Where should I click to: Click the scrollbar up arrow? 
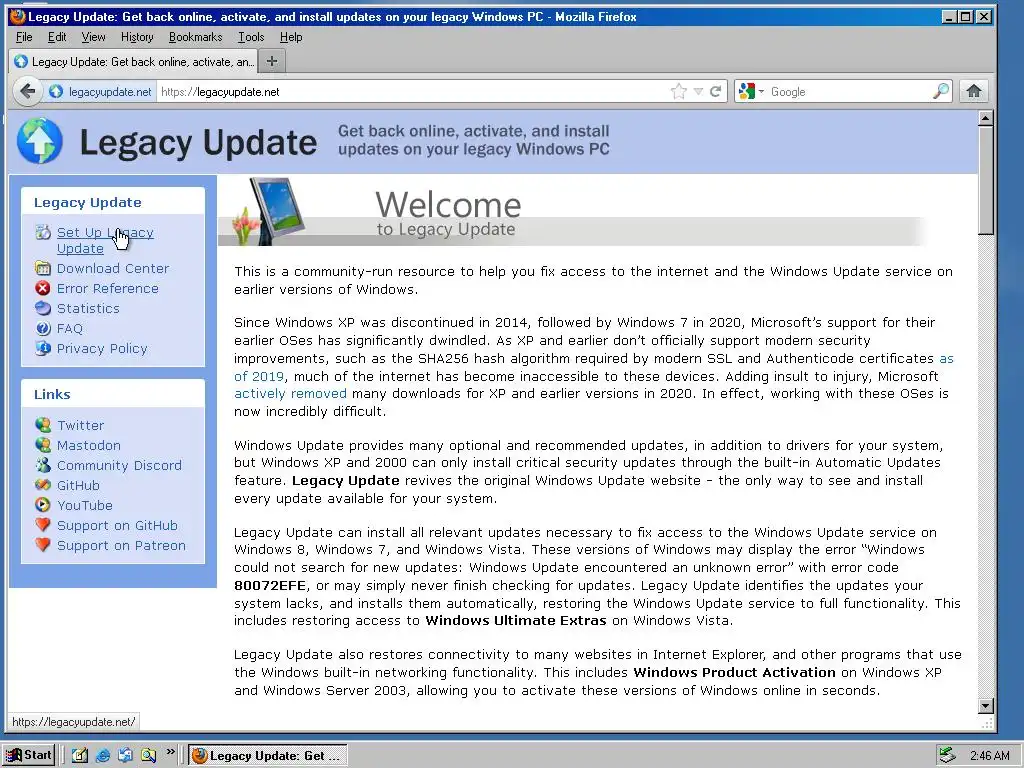click(x=986, y=118)
